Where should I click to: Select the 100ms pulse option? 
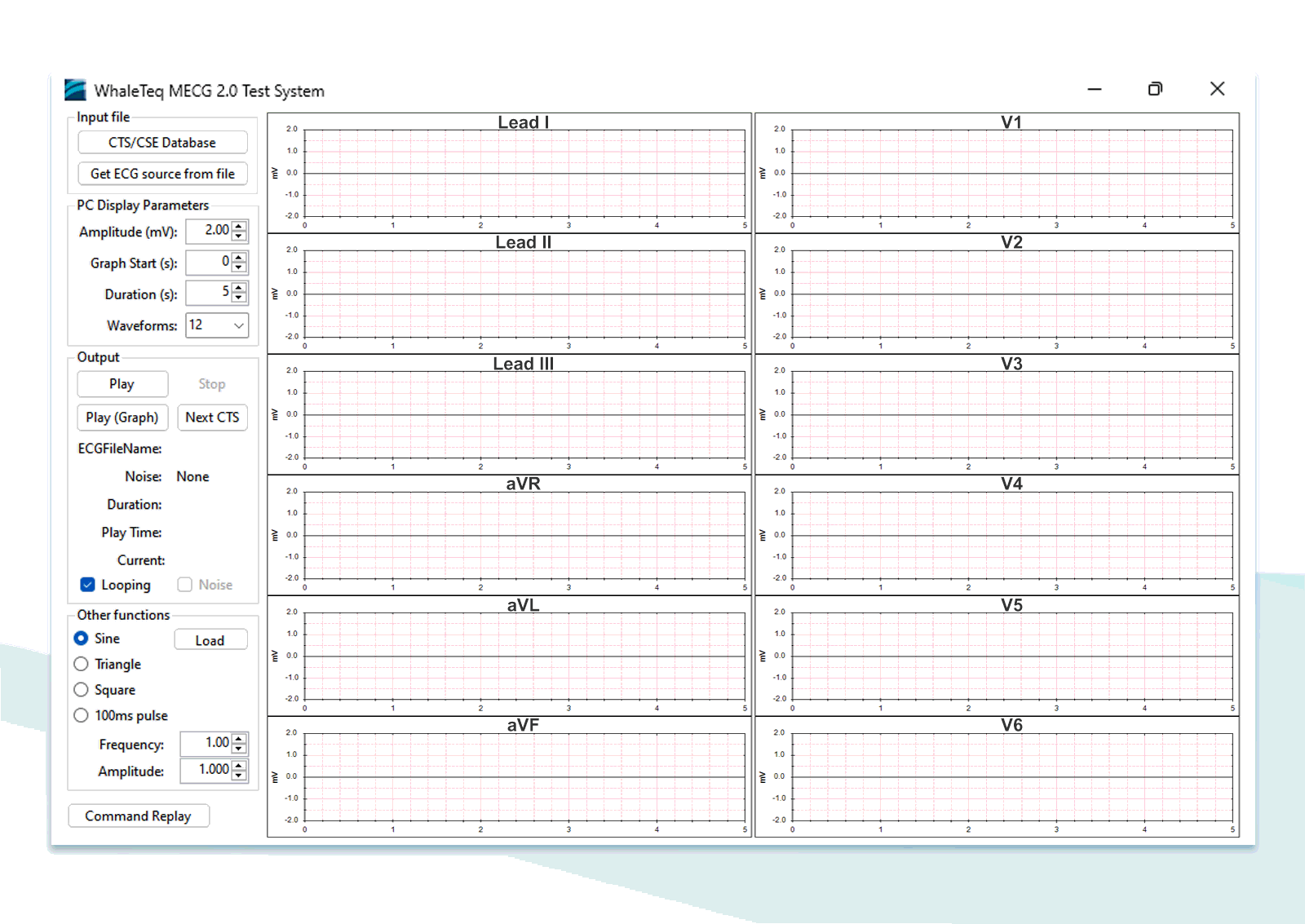81,715
